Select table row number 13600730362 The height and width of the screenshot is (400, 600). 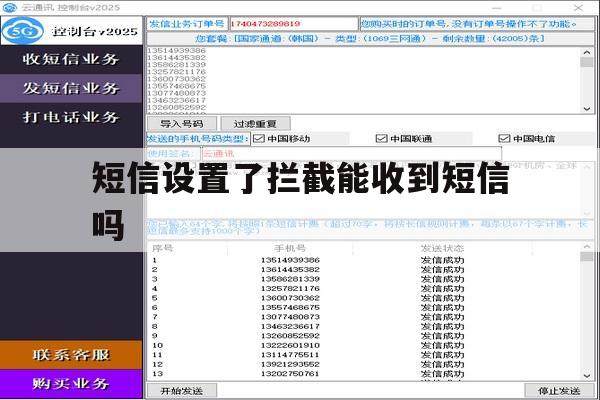pos(290,298)
